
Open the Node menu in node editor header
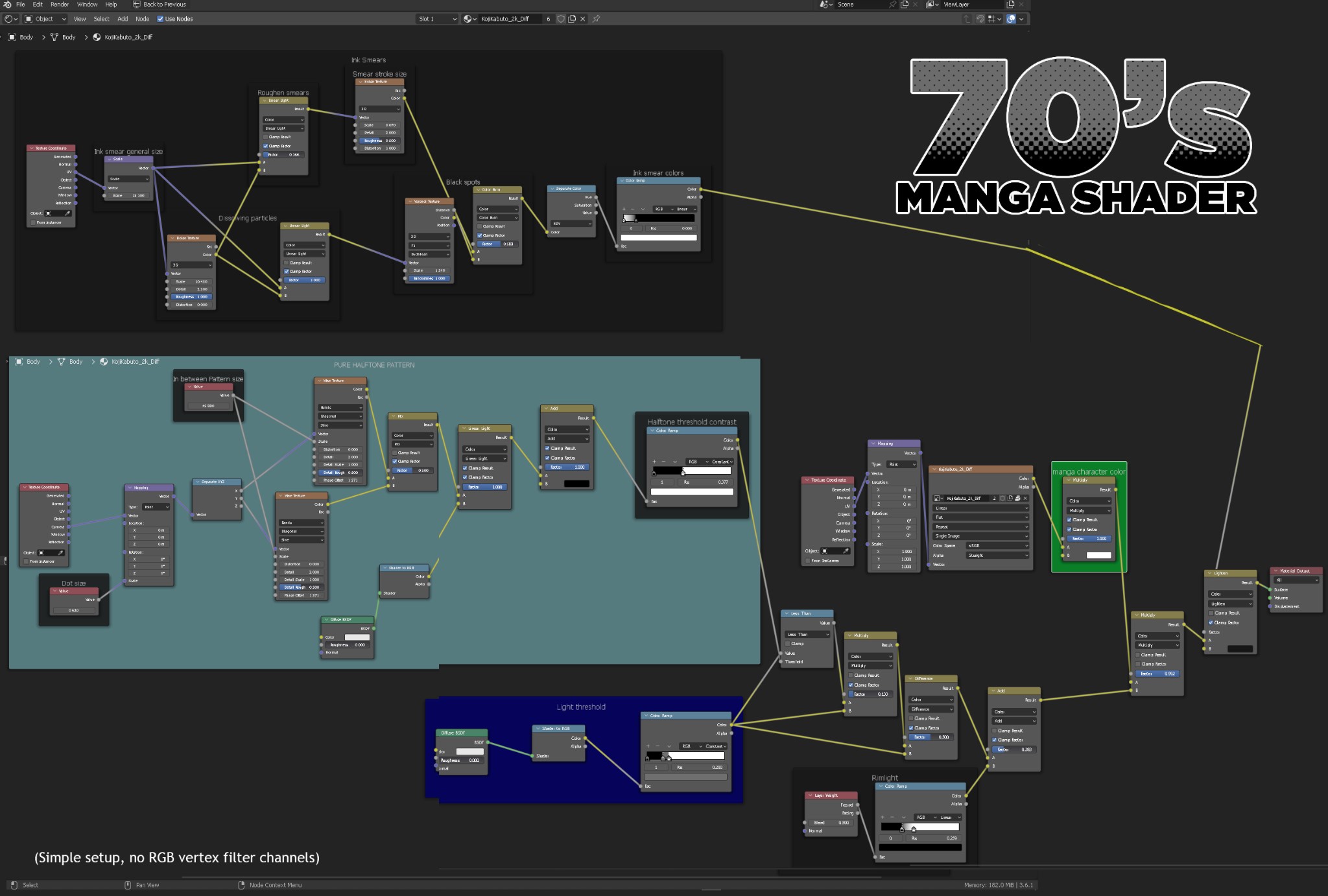click(x=142, y=19)
